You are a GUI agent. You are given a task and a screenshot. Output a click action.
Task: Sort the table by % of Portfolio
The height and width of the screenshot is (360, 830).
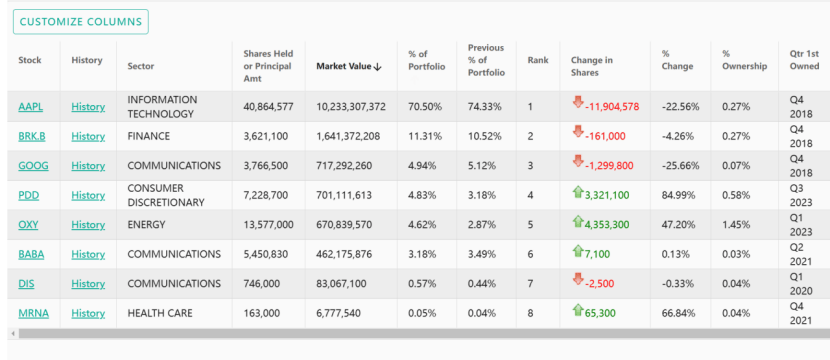point(427,60)
